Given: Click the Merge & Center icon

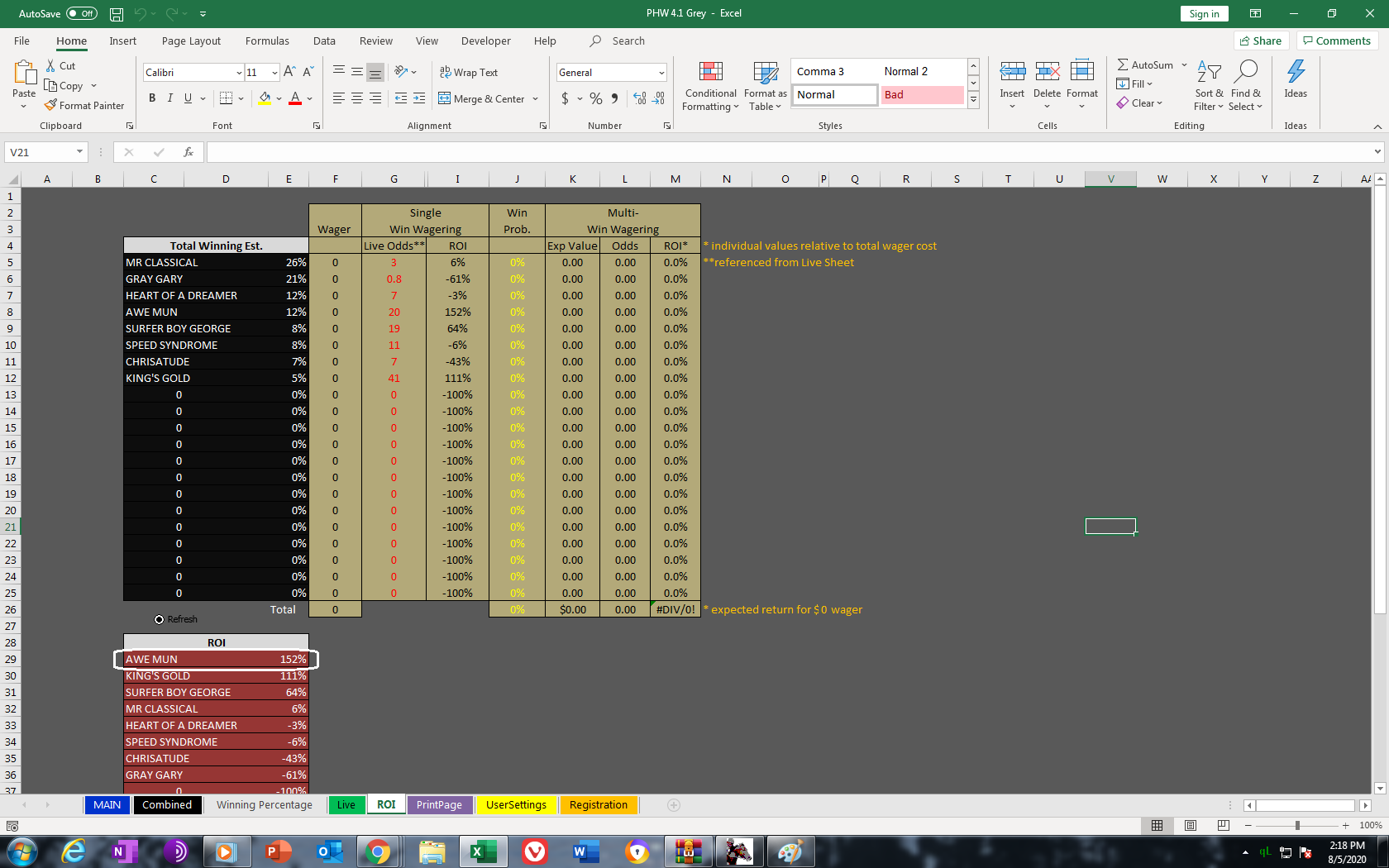Looking at the screenshot, I should 445,98.
